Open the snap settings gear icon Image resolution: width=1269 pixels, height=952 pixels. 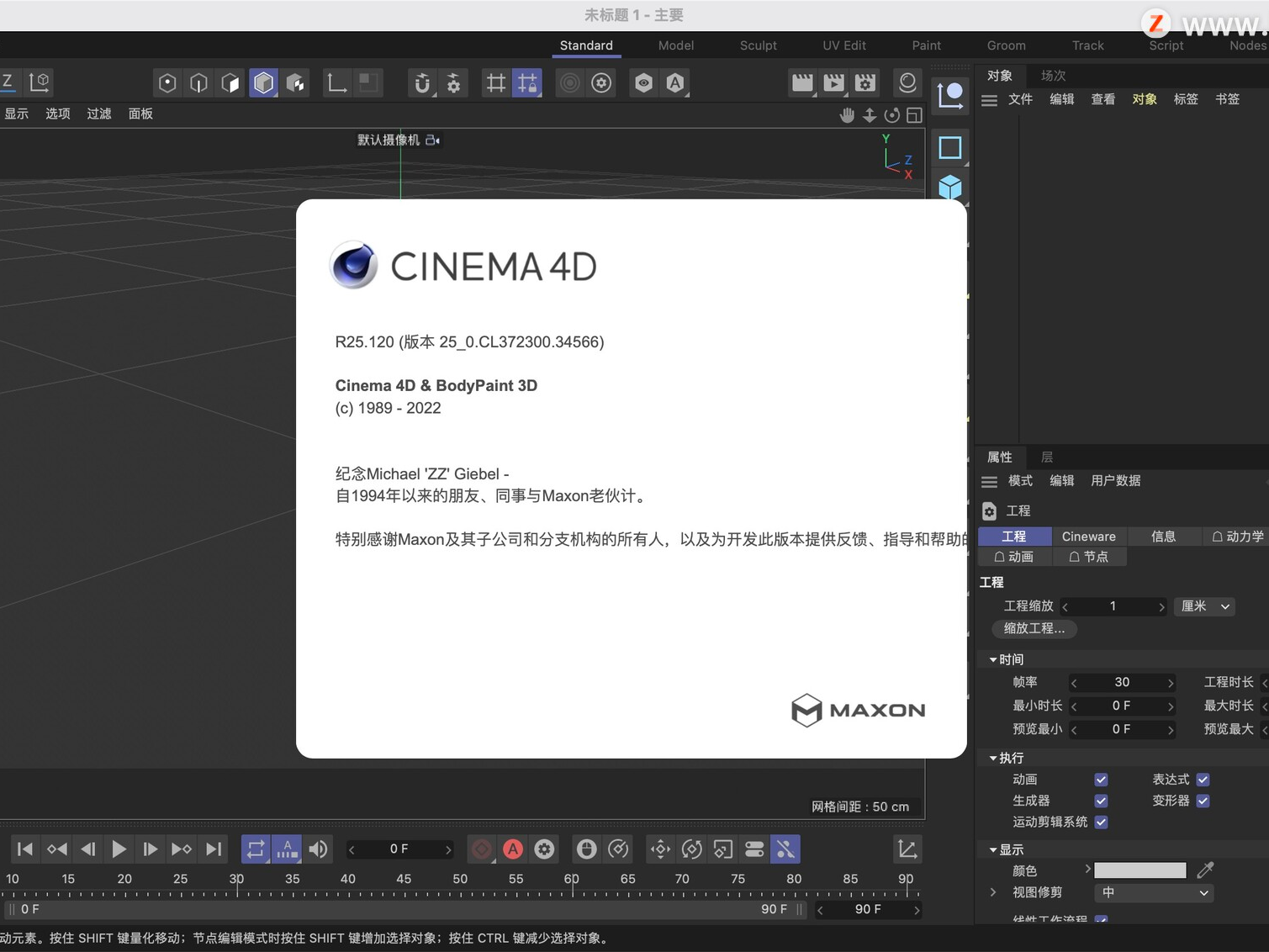coord(453,82)
